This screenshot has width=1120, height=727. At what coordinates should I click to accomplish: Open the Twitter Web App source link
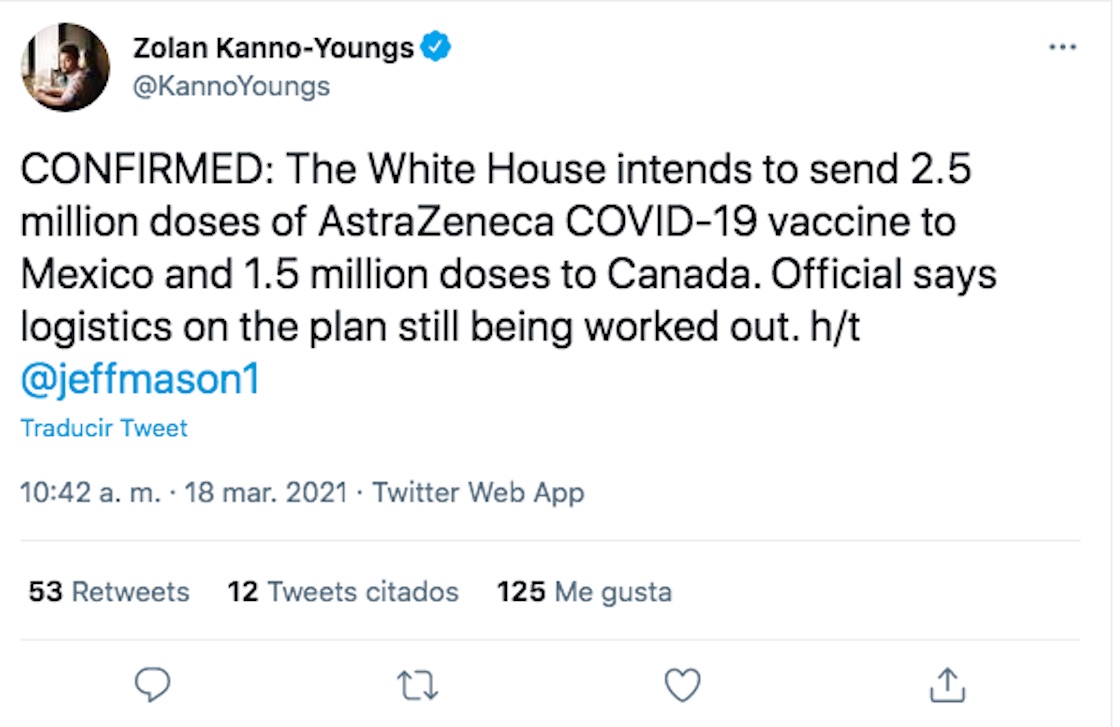(x=478, y=493)
